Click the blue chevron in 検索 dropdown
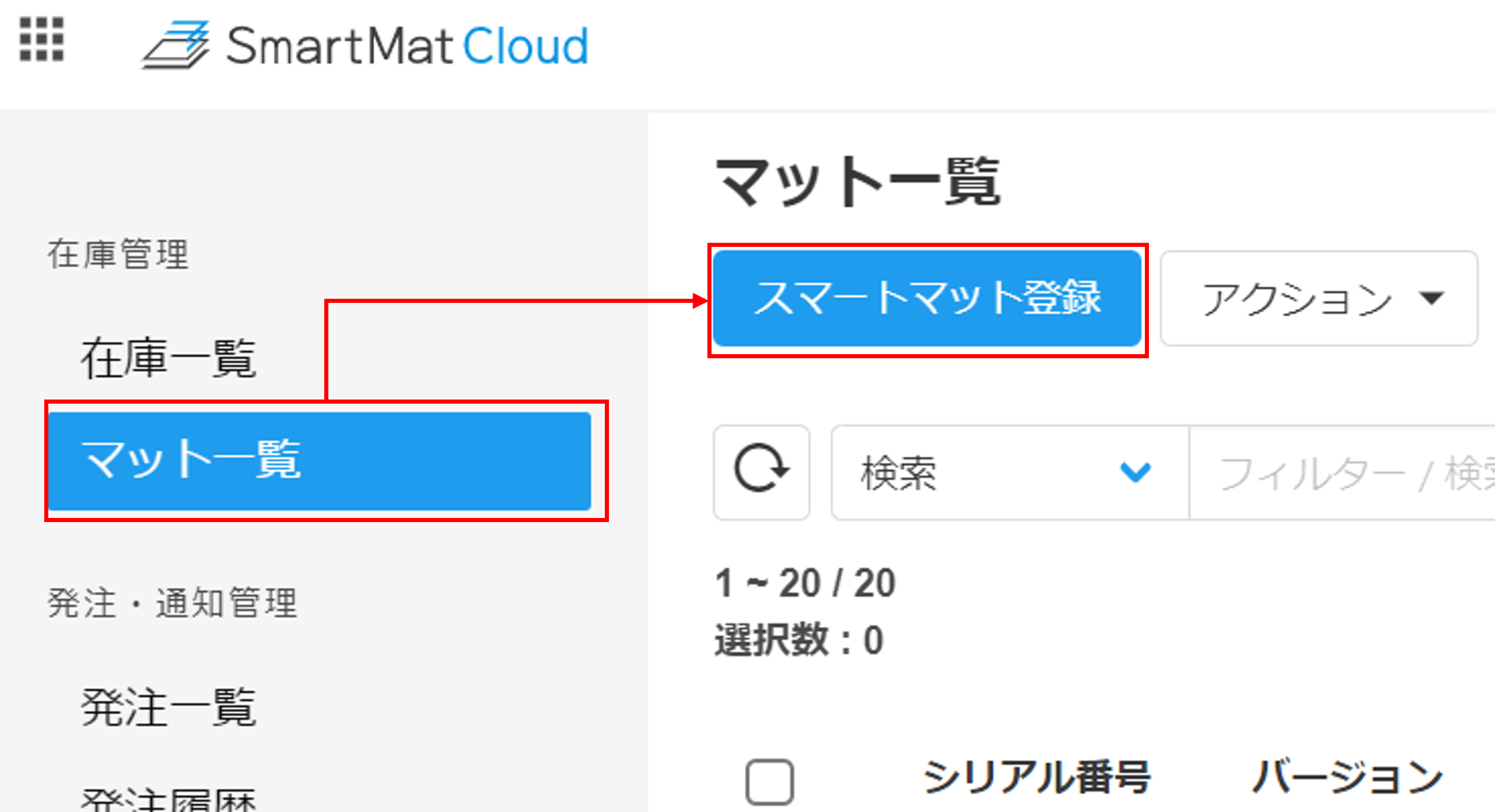This screenshot has width=1495, height=812. [1135, 472]
